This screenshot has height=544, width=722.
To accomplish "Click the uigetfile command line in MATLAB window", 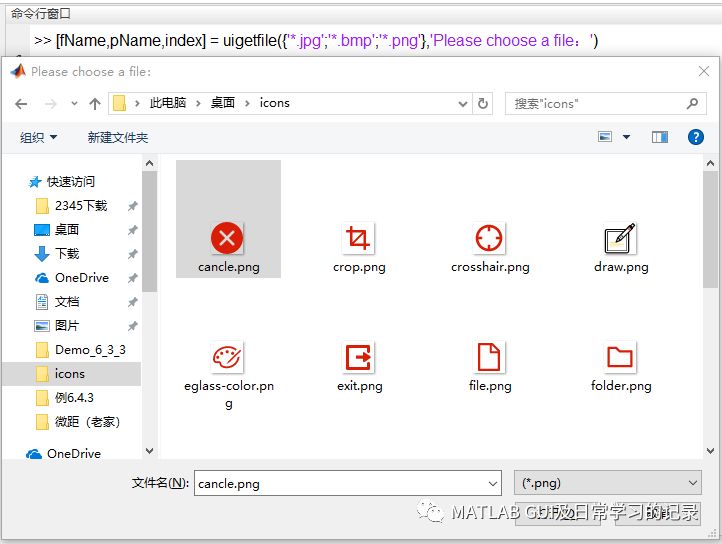I will pos(316,41).
